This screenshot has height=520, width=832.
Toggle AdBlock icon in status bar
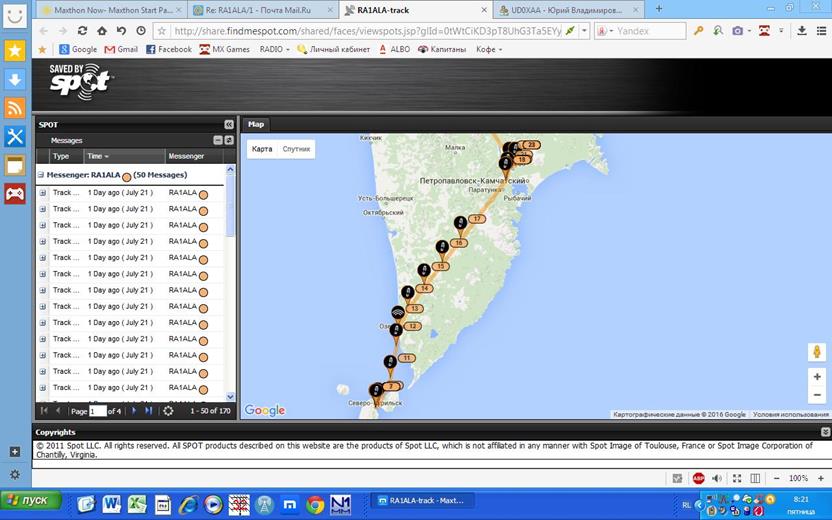click(699, 478)
